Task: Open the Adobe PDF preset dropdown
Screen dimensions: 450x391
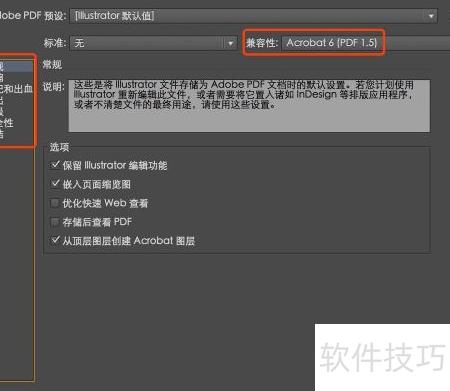Action: click(253, 16)
